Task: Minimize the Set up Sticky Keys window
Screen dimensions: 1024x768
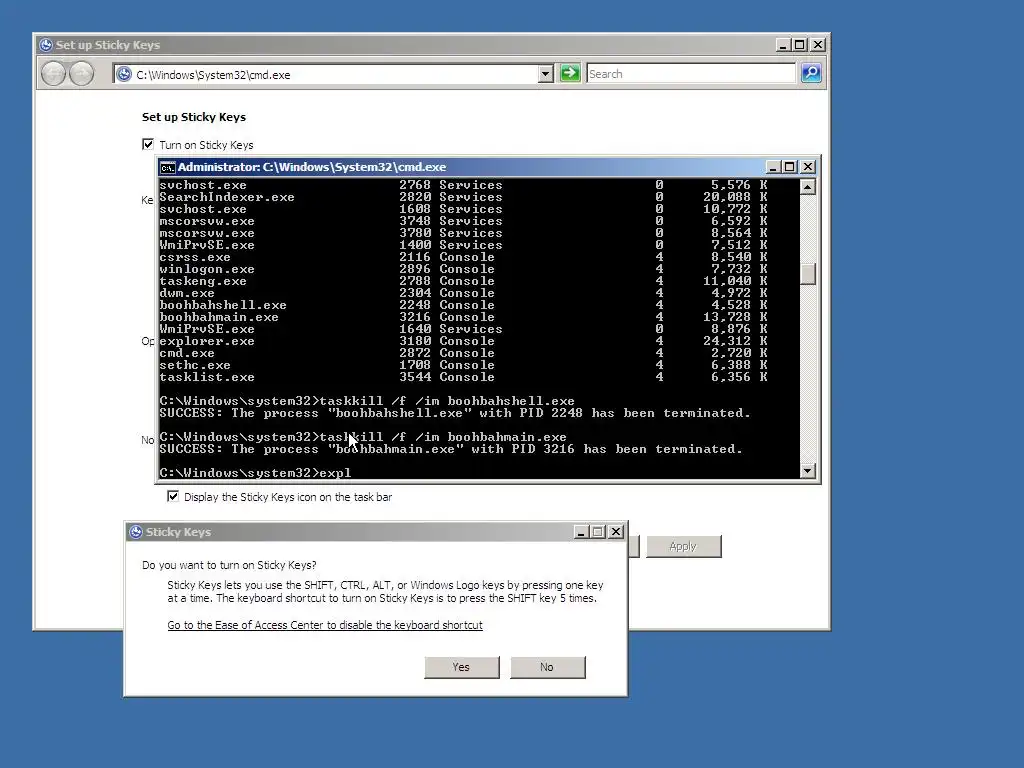Action: 783,45
